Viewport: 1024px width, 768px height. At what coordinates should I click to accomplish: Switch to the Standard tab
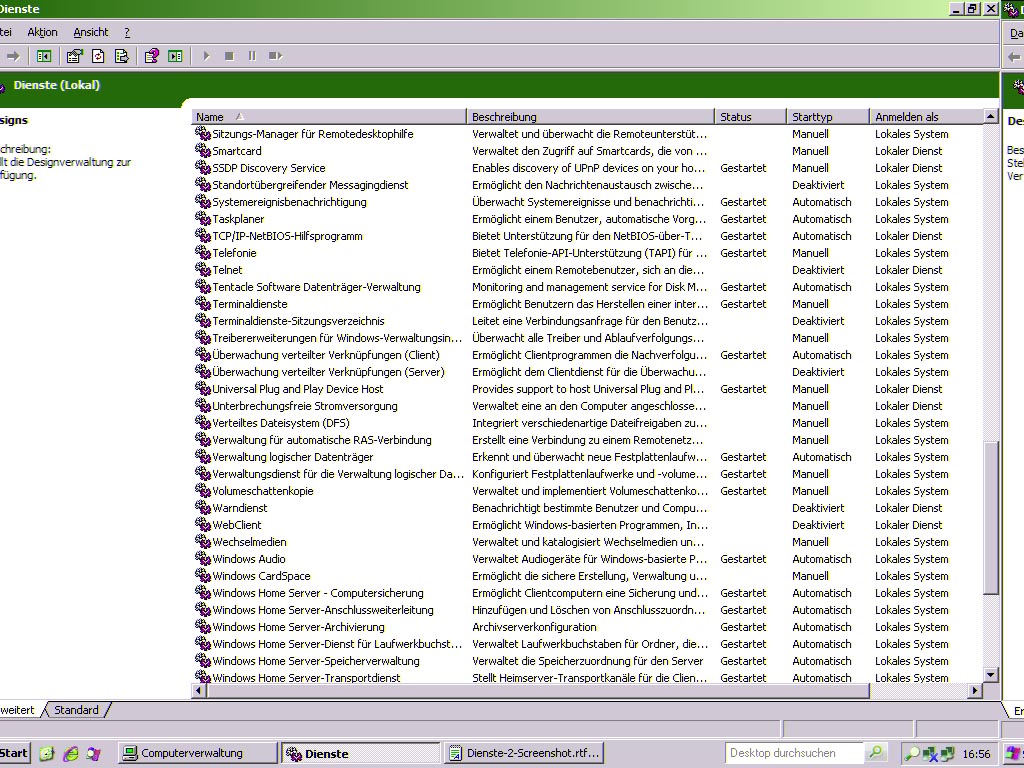pos(77,710)
